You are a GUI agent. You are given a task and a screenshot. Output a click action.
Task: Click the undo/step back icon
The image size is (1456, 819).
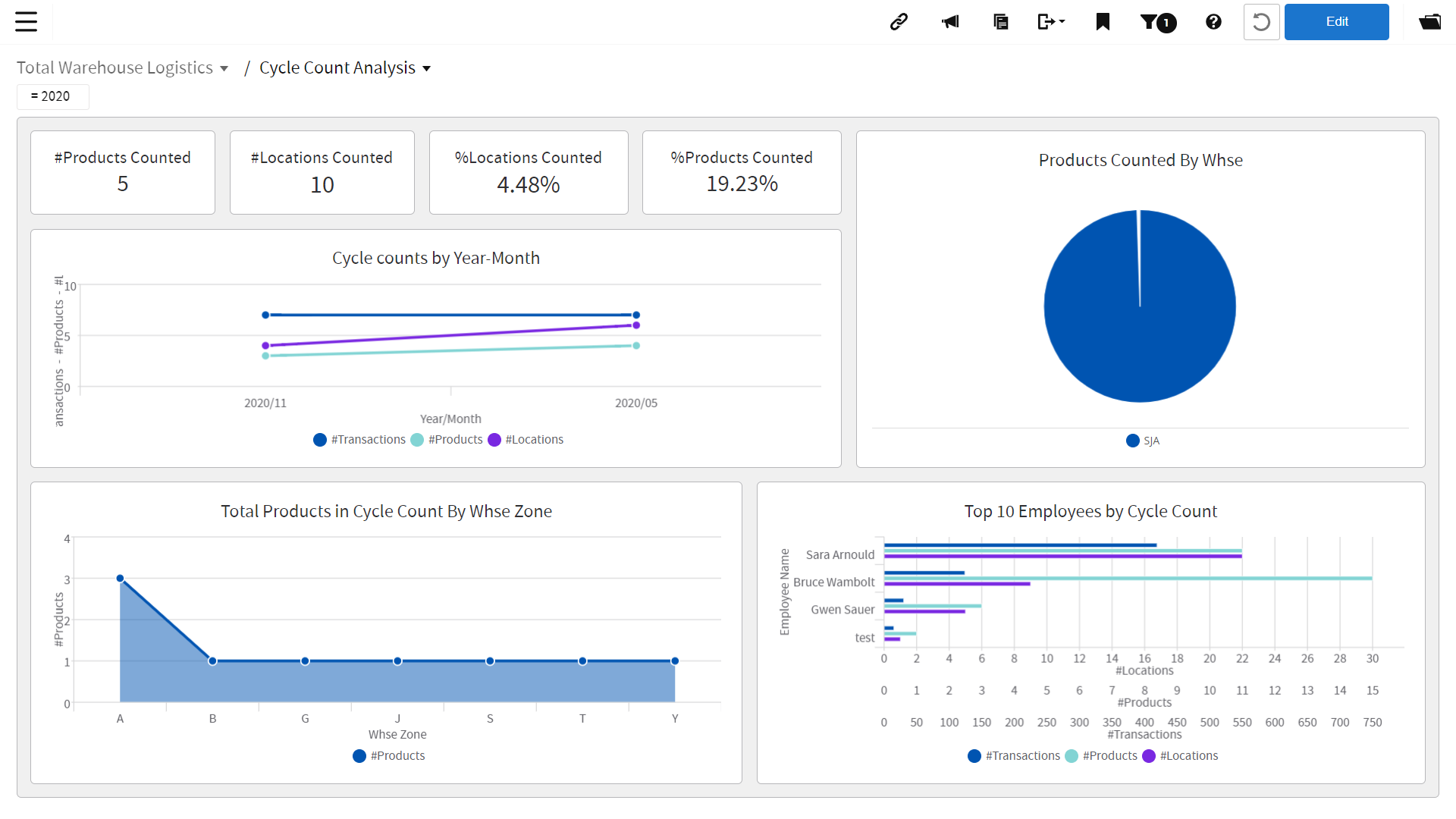[x=1261, y=22]
